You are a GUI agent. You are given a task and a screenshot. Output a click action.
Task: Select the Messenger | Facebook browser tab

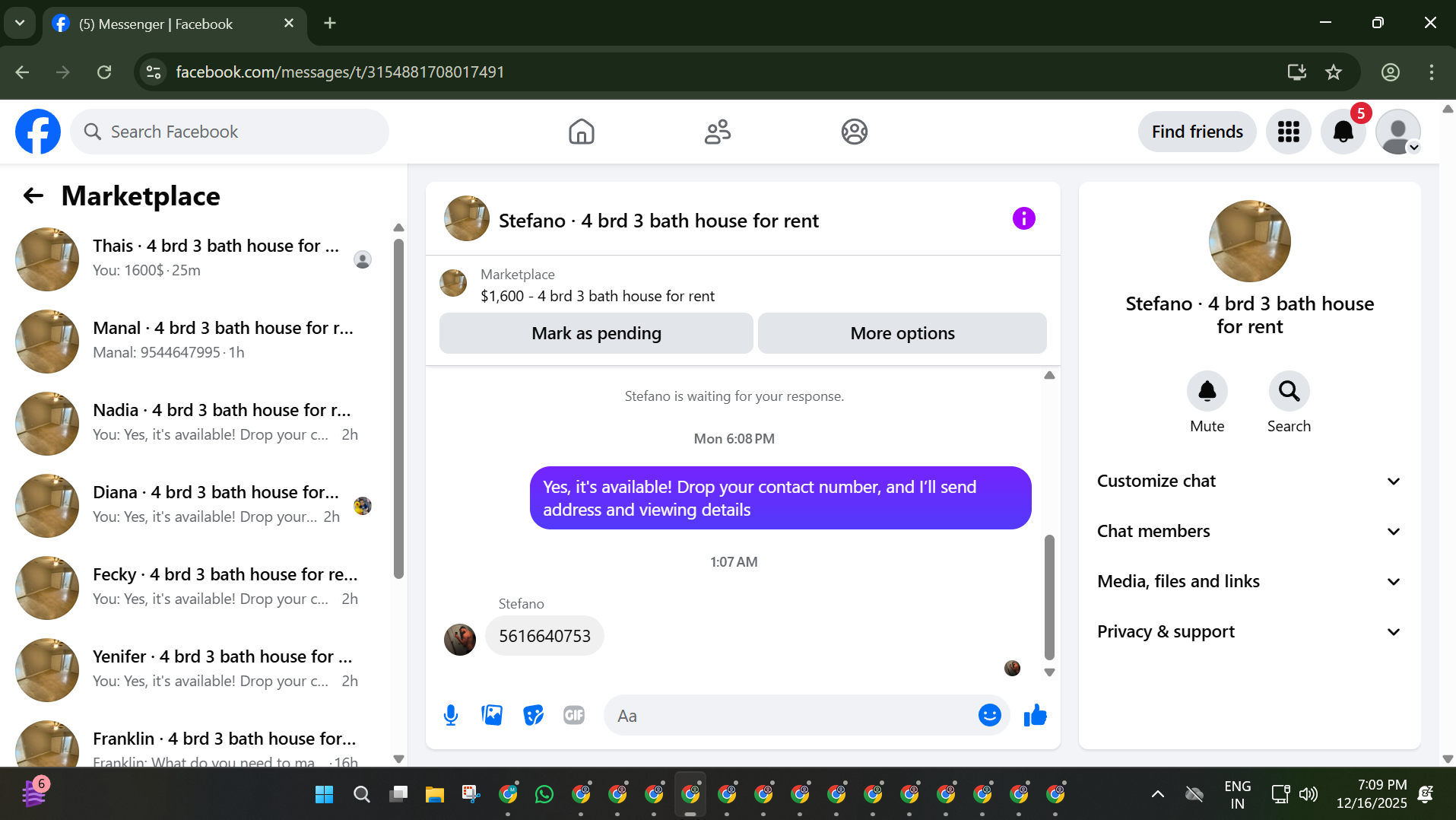tap(175, 24)
